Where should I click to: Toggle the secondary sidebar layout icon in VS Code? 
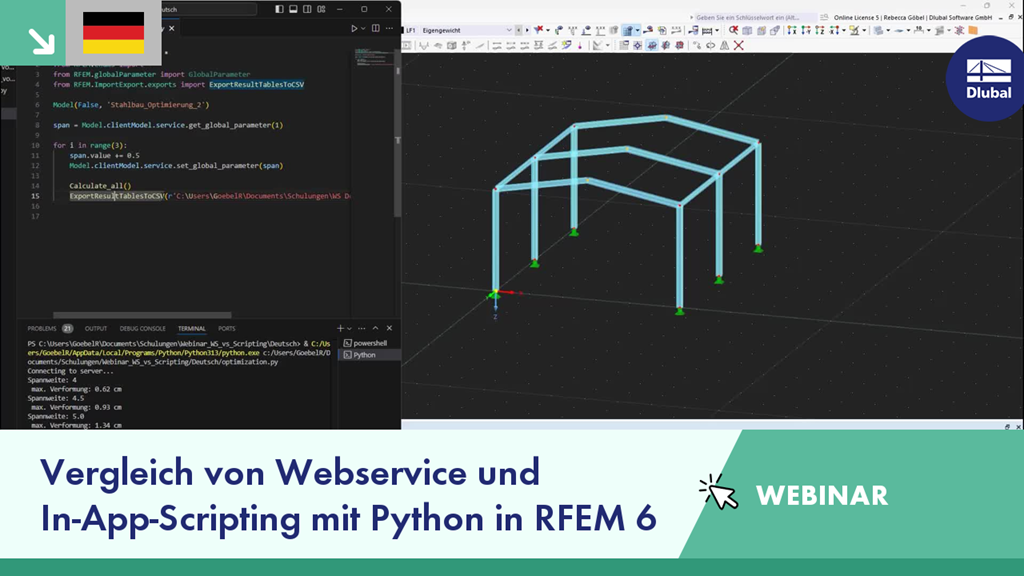(x=307, y=9)
